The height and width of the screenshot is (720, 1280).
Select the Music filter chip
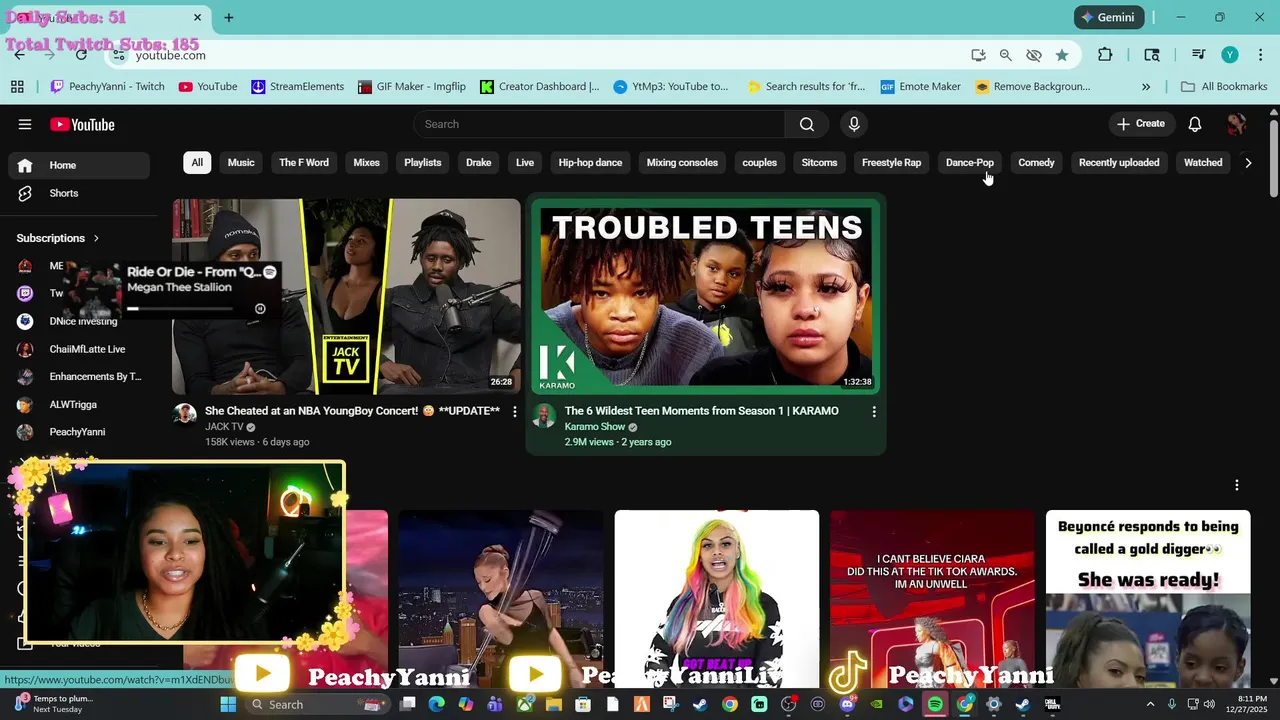pyautogui.click(x=241, y=162)
